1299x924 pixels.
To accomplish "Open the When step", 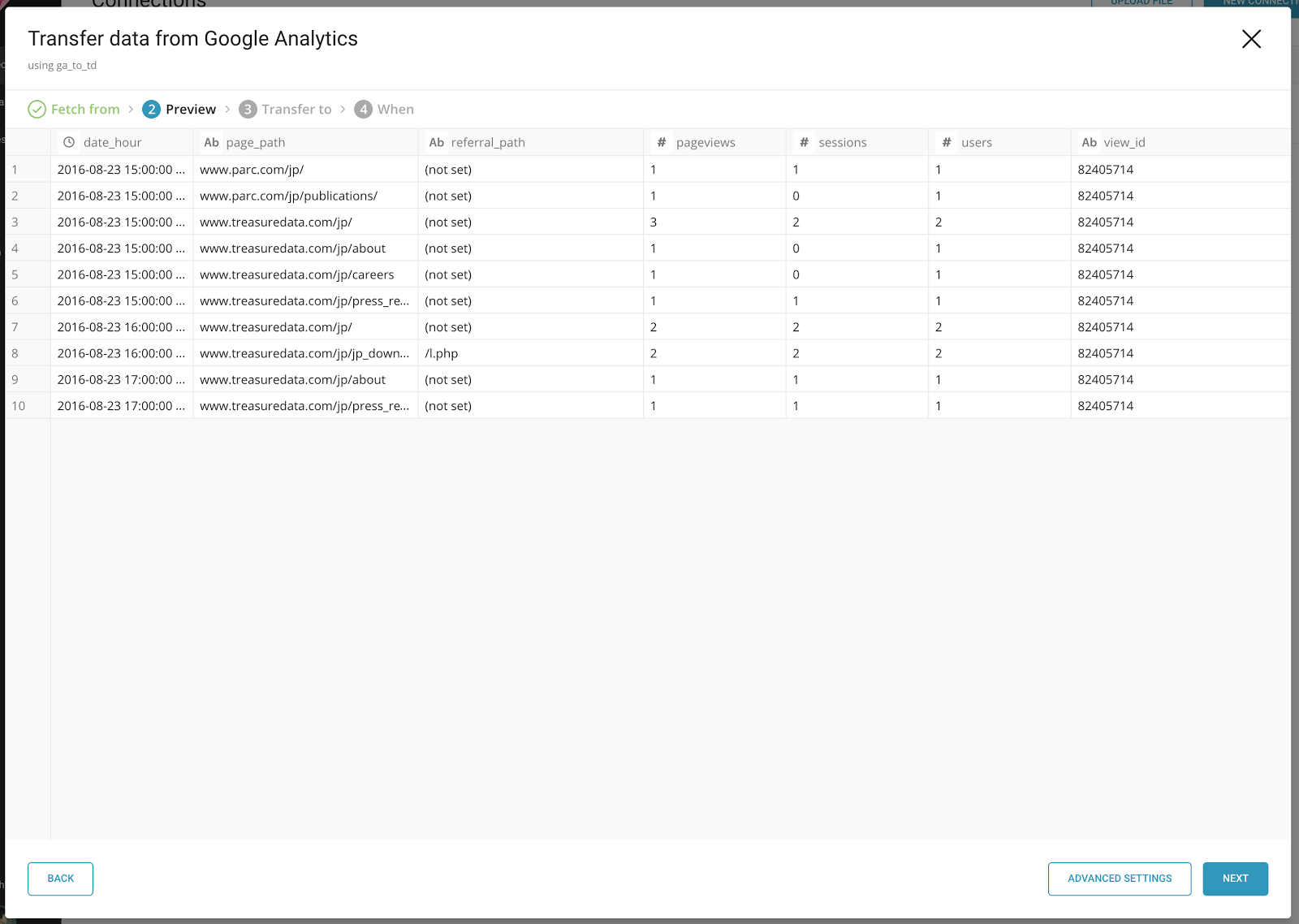I will (x=395, y=110).
